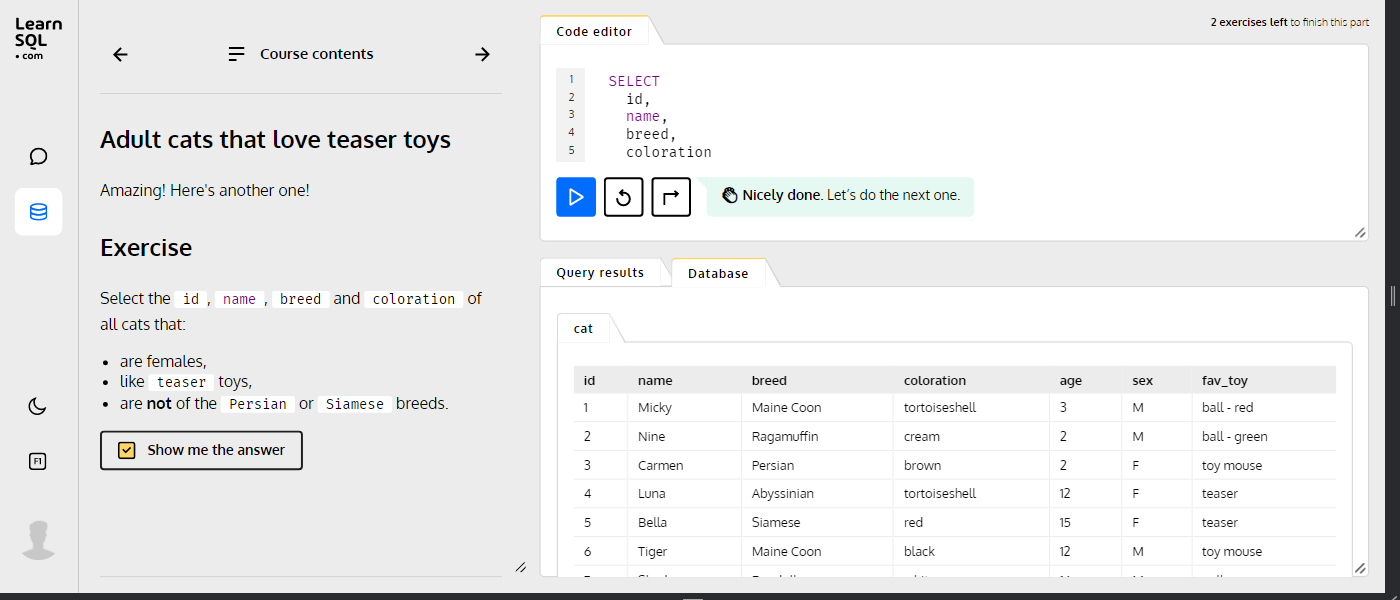This screenshot has height=600, width=1400.
Task: Open the Course contents list icon
Action: (x=237, y=54)
